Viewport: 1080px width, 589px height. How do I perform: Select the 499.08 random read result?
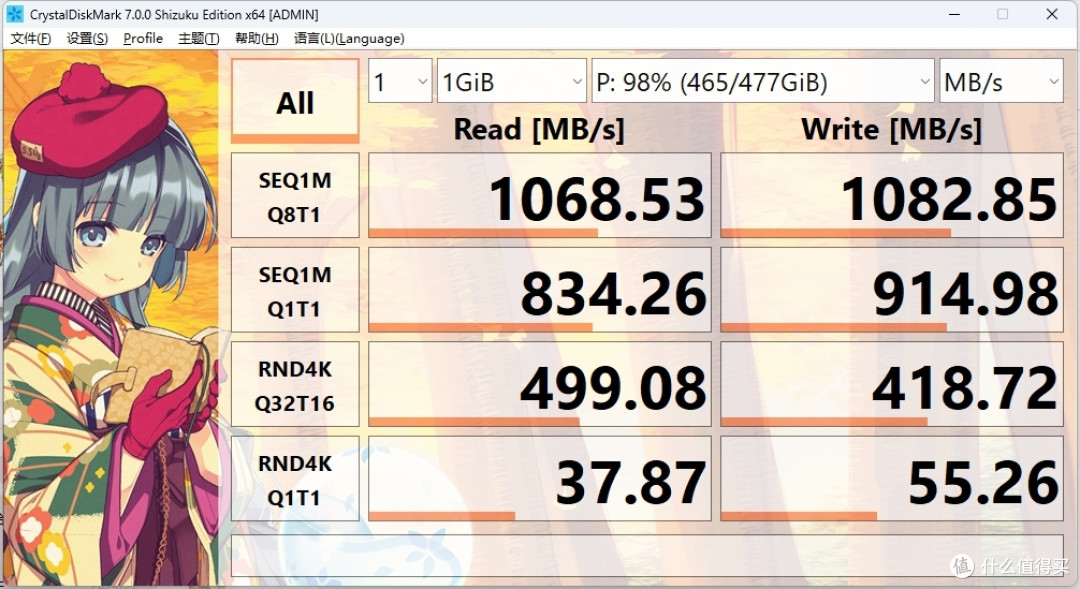coord(540,384)
